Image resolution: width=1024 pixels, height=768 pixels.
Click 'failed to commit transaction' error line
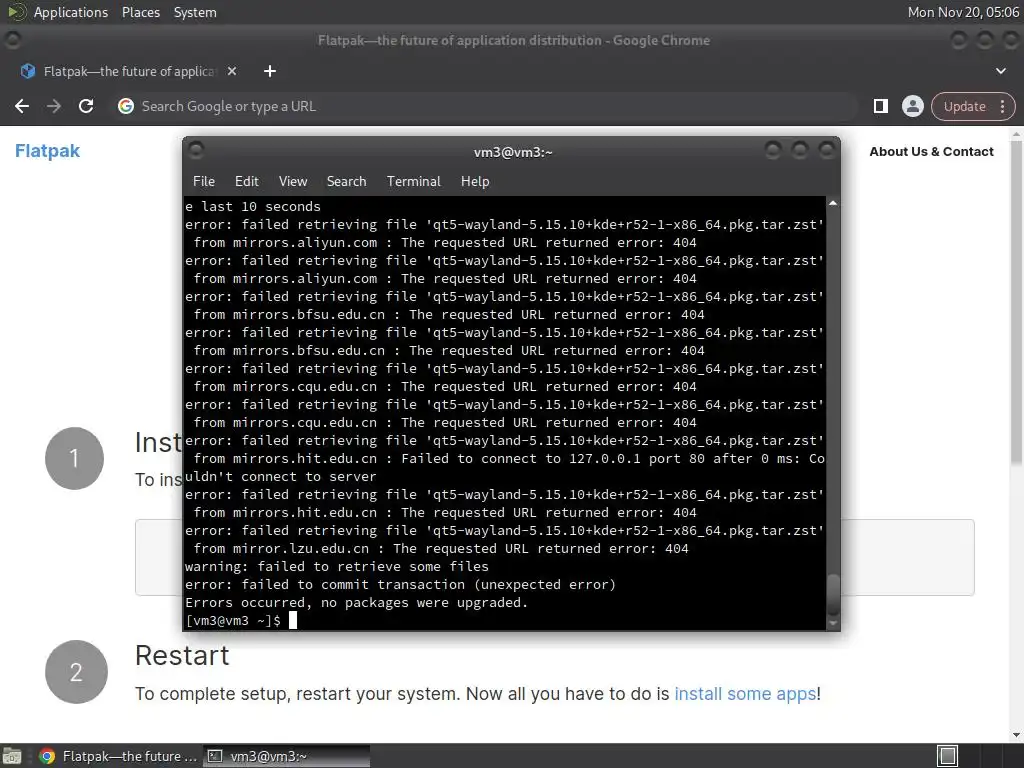(400, 584)
